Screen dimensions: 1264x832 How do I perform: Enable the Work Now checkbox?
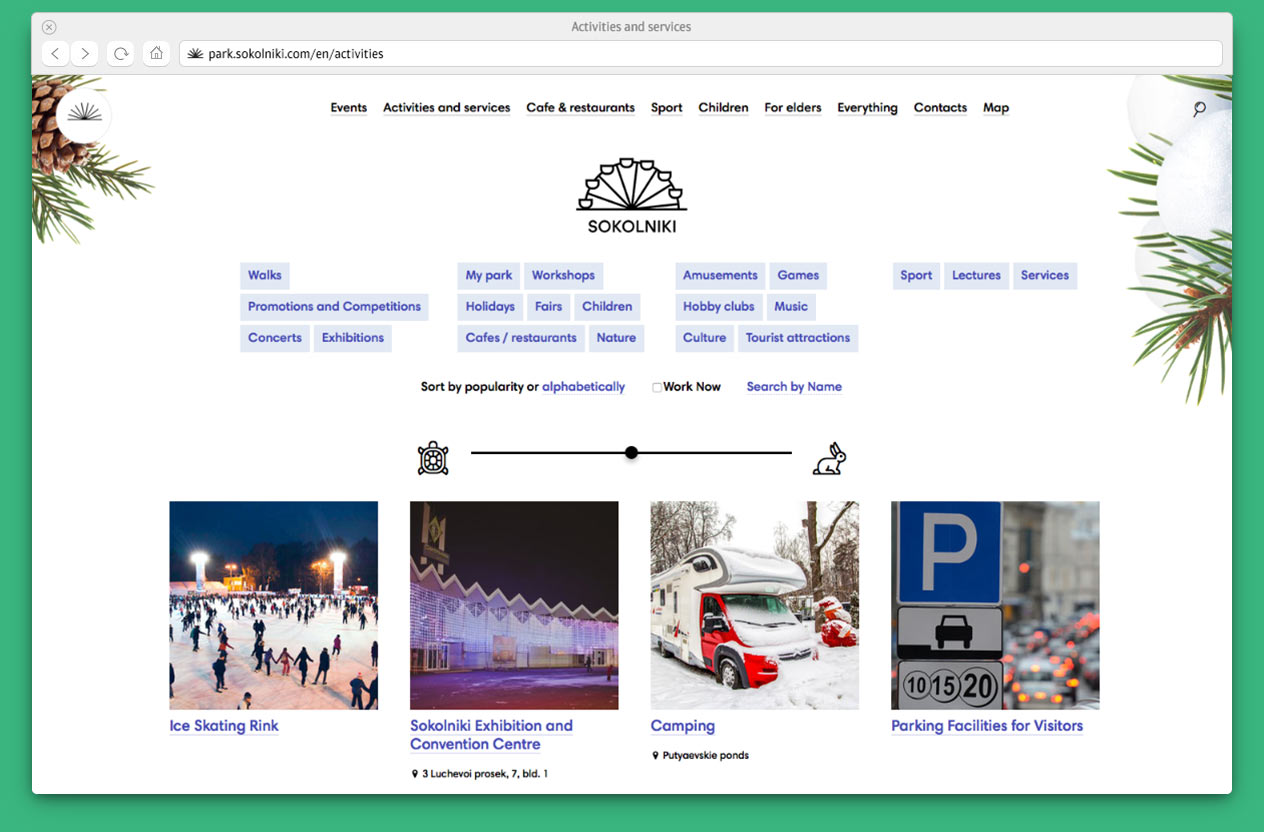pos(657,388)
